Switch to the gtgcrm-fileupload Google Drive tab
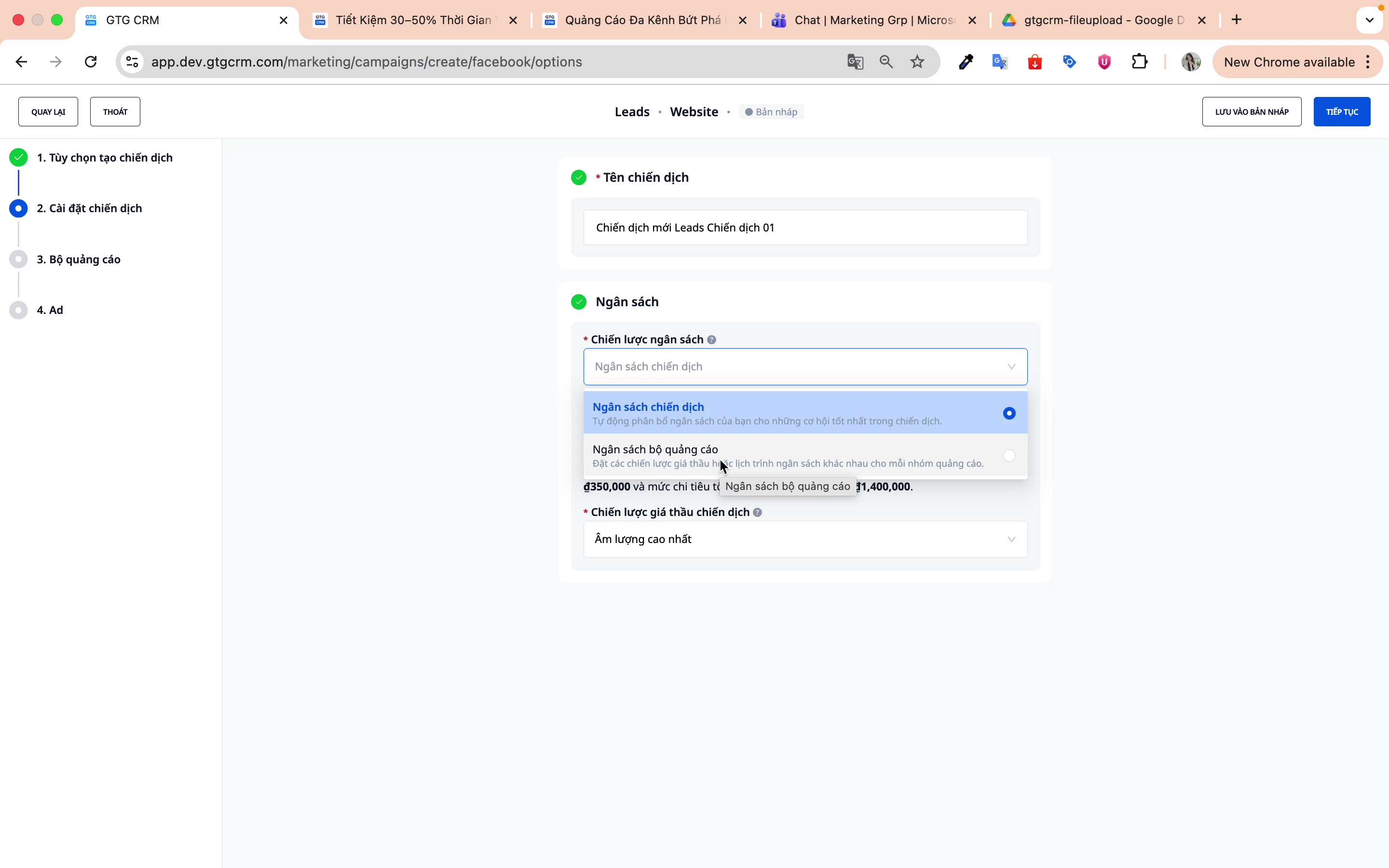 click(1102, 21)
